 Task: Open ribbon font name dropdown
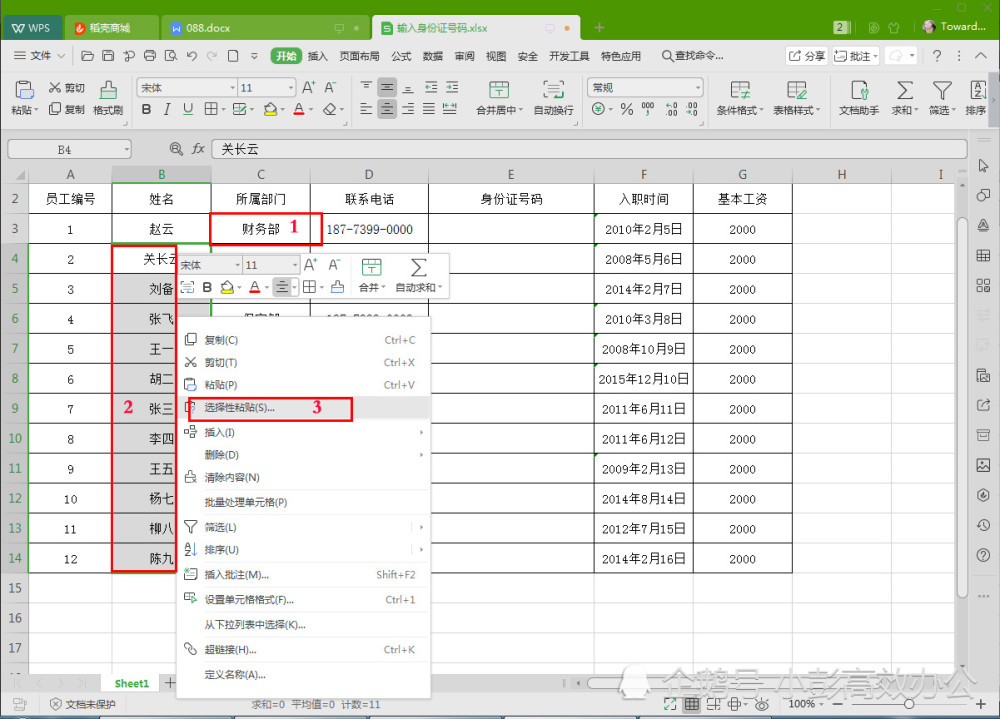point(233,87)
